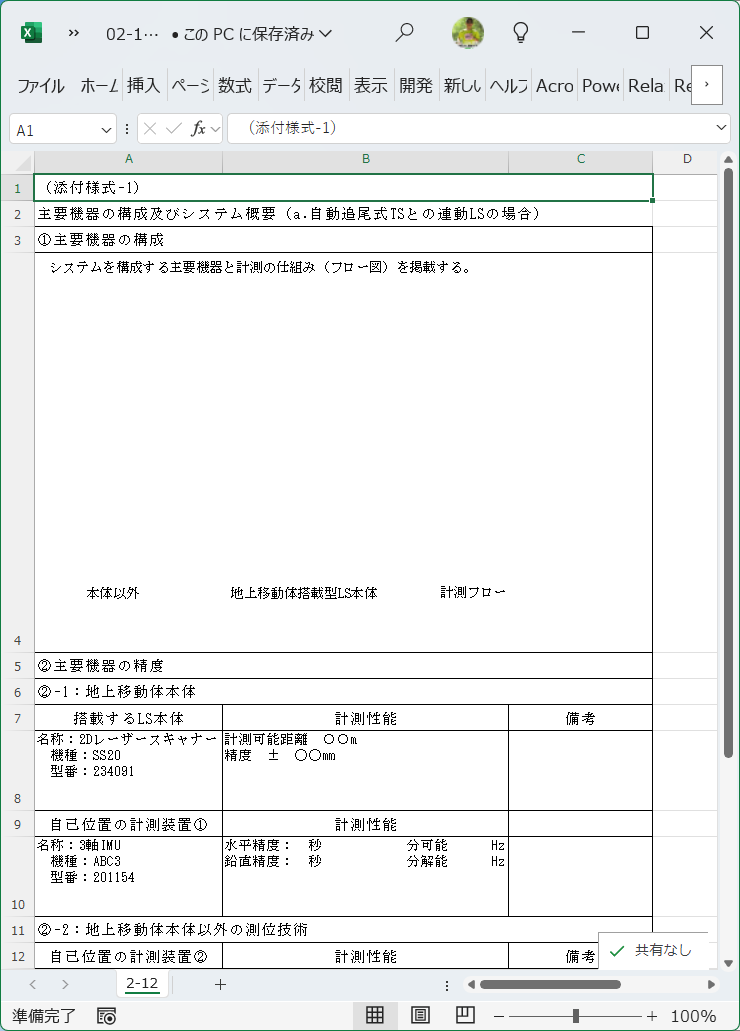The height and width of the screenshot is (1031, 740).
Task: Click the vertical scrollbar up arrow
Action: click(x=728, y=160)
